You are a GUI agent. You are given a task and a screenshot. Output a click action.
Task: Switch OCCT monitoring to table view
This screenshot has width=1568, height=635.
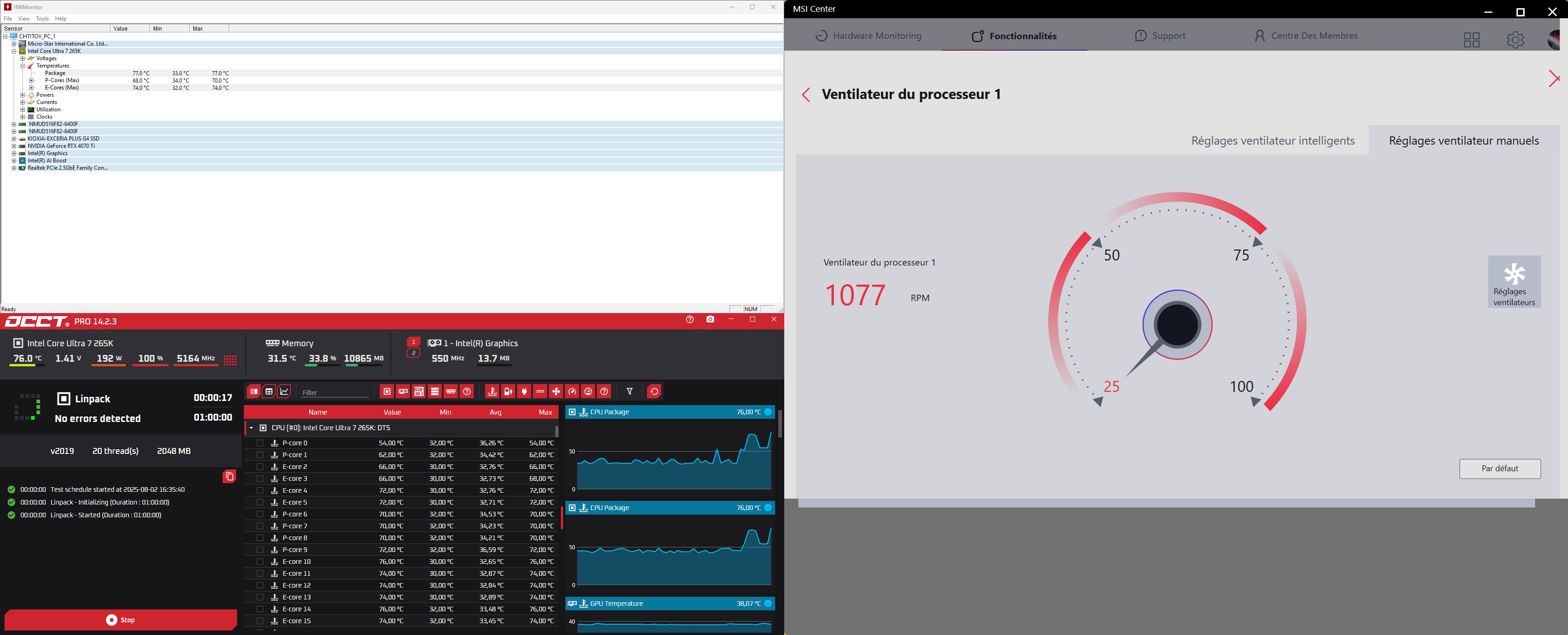point(269,391)
